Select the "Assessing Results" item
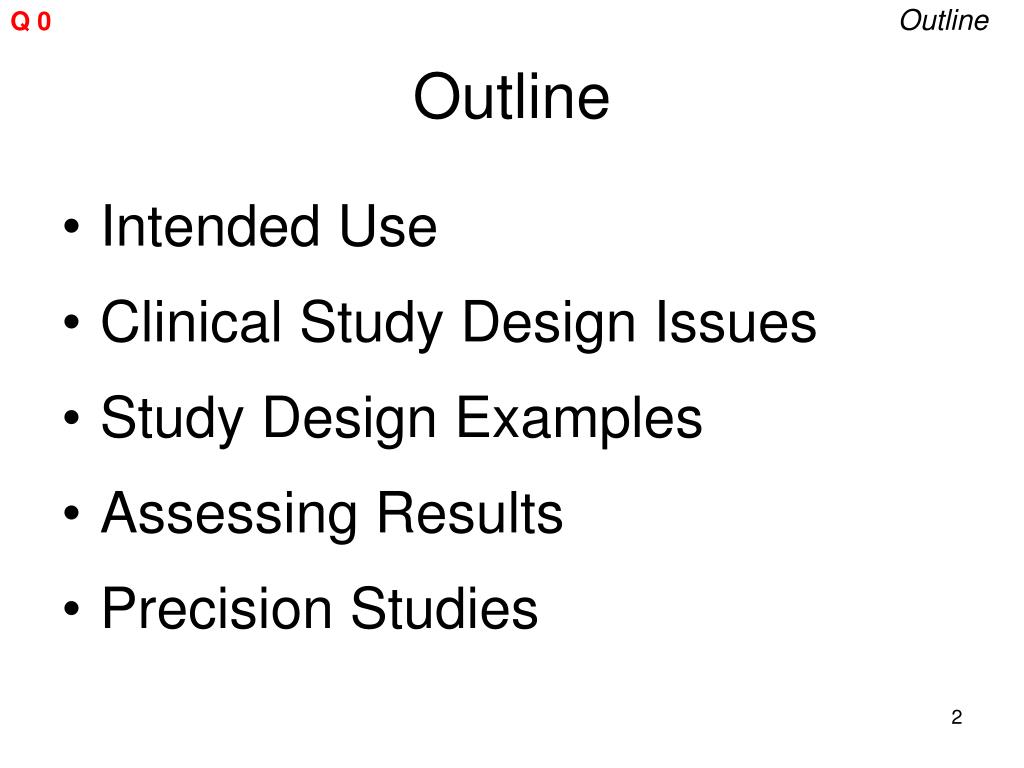 point(332,514)
